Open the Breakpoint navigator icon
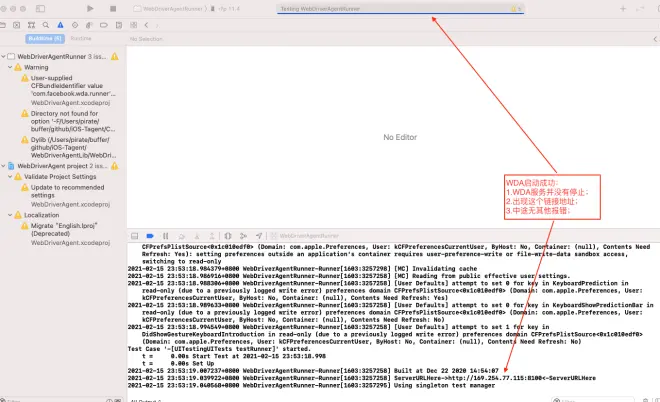 coord(104,25)
